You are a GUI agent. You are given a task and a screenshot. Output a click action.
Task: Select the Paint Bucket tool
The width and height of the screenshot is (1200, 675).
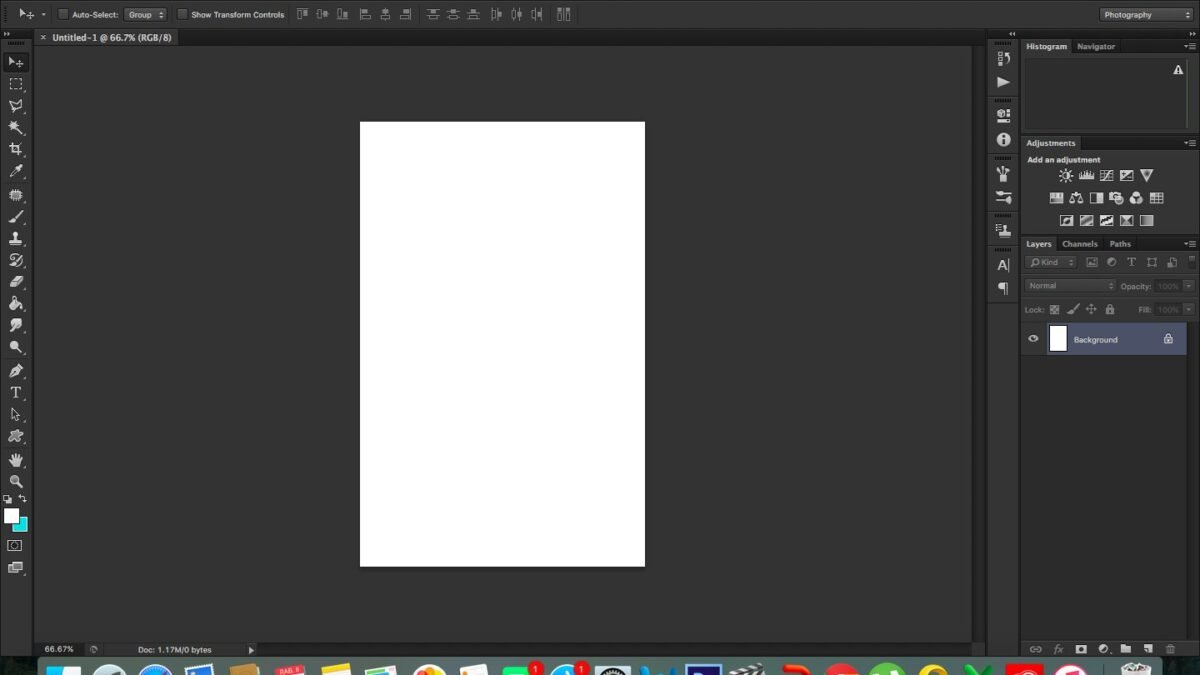(16, 303)
